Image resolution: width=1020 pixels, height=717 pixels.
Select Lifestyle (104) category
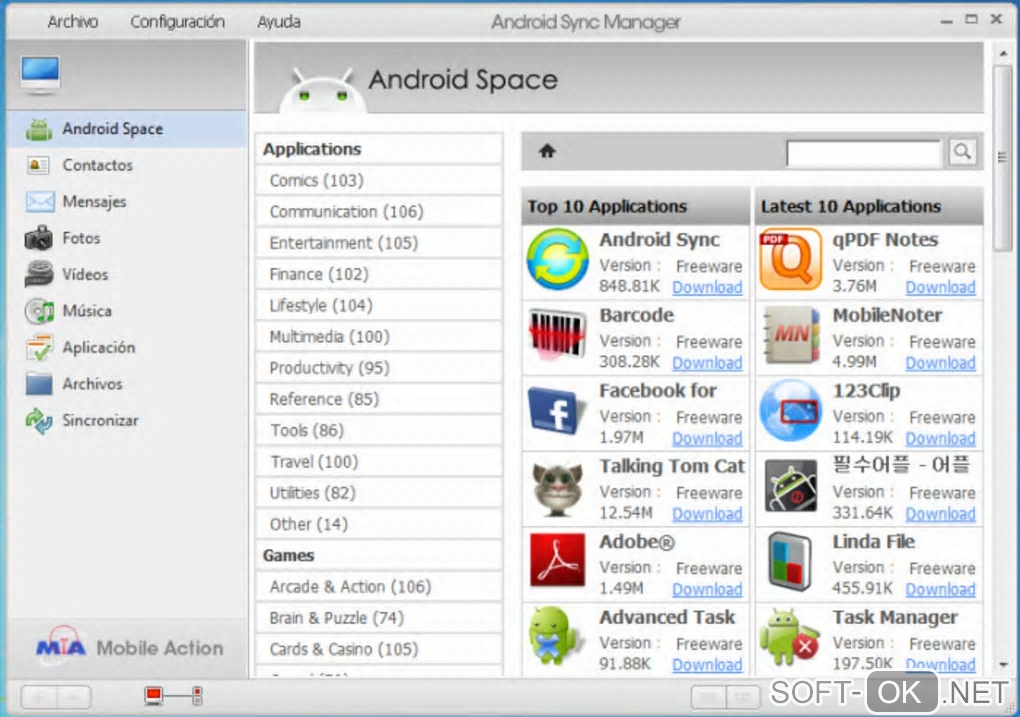click(379, 305)
